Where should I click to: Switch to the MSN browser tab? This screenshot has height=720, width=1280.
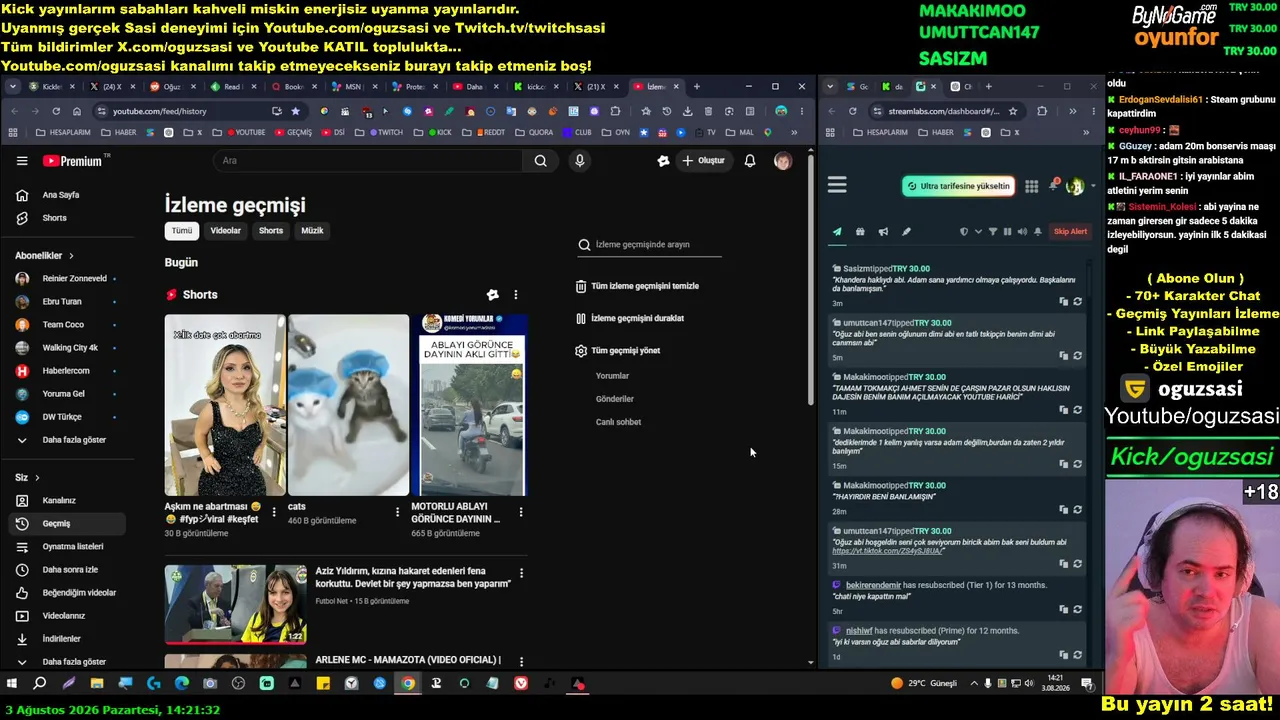(353, 87)
